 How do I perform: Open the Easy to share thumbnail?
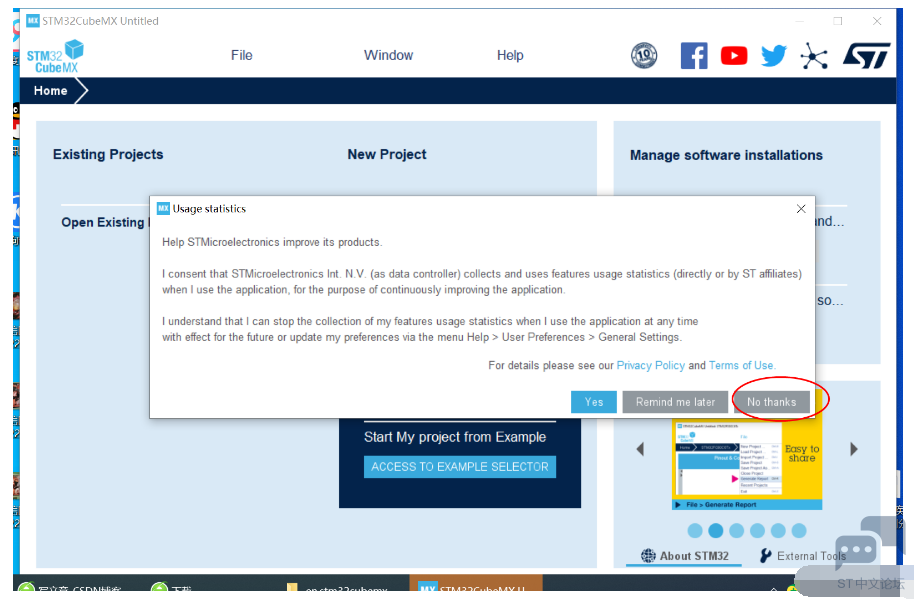click(747, 465)
